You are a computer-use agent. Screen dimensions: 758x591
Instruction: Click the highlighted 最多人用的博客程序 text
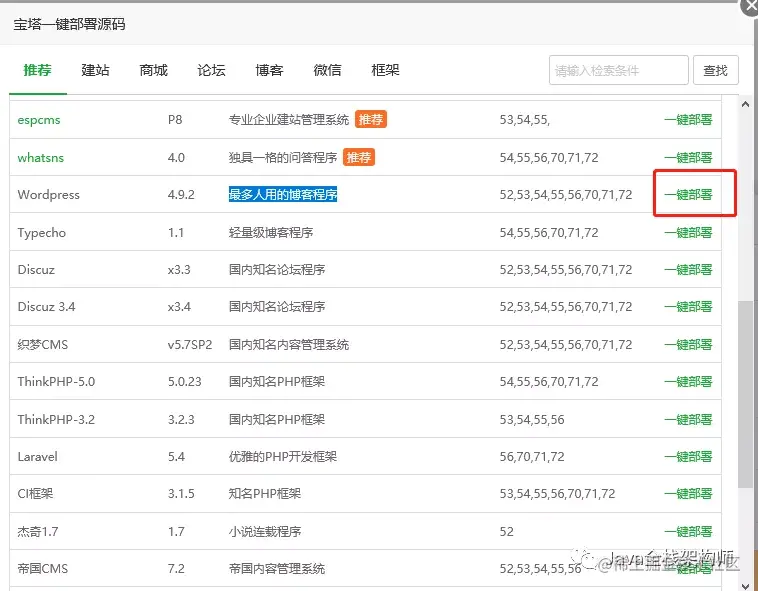point(283,195)
